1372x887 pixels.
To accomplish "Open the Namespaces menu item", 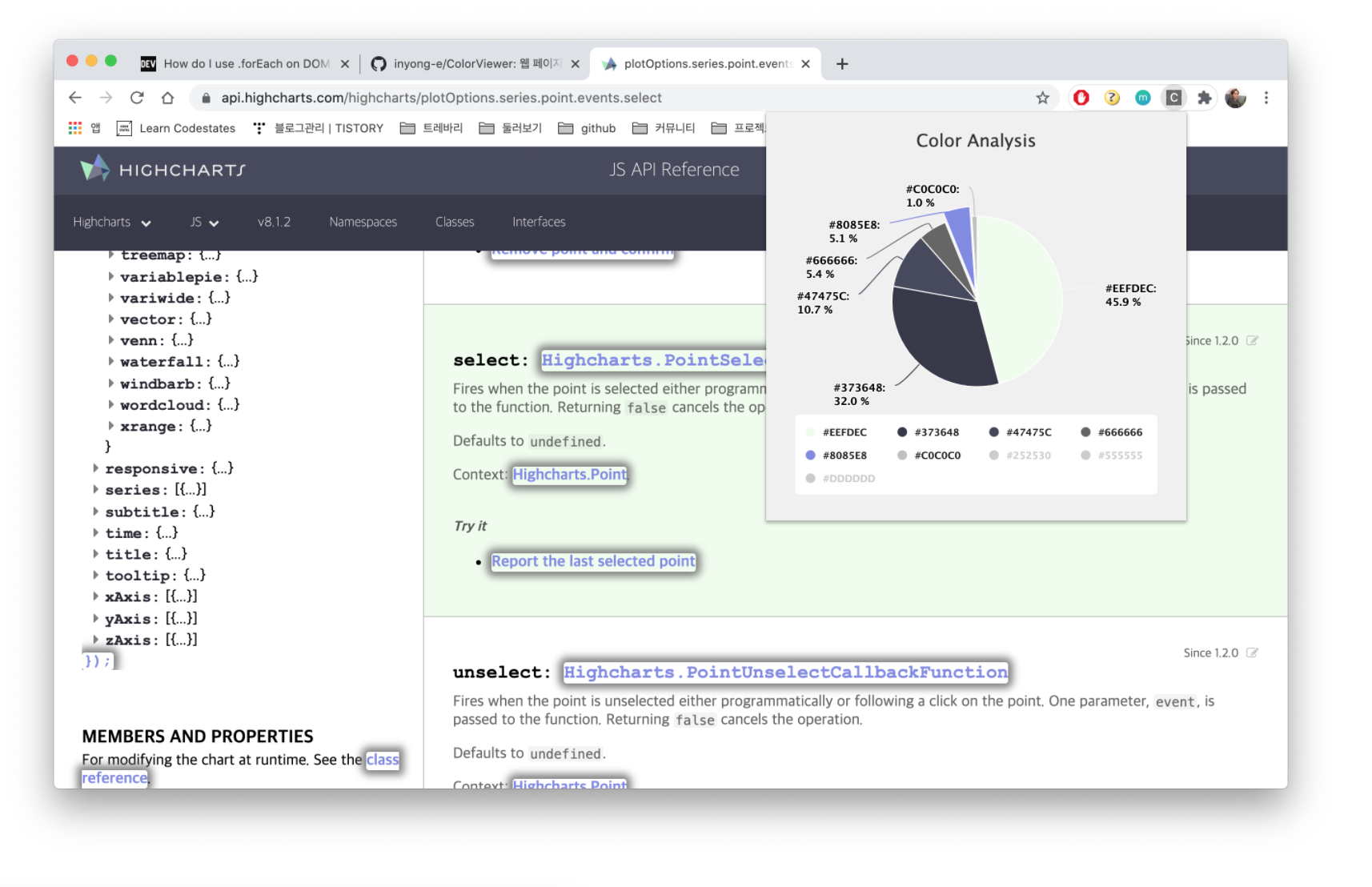I will coord(363,222).
